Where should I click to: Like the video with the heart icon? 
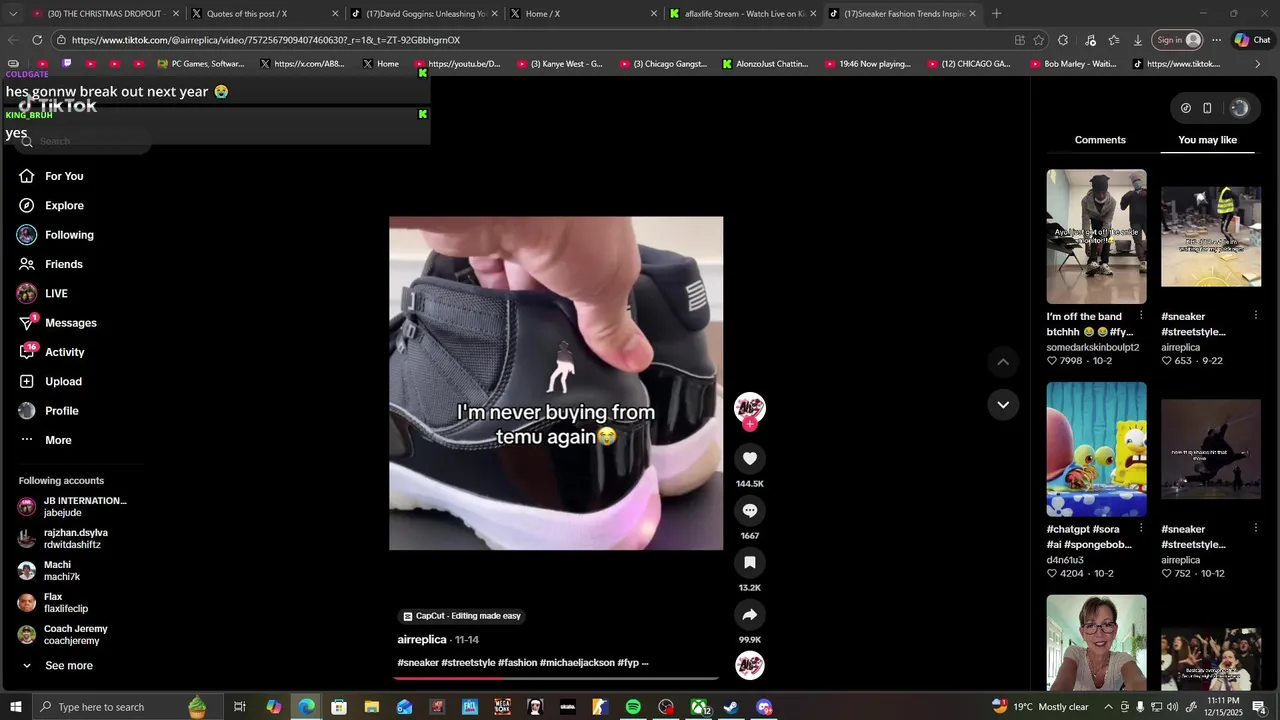[x=749, y=458]
